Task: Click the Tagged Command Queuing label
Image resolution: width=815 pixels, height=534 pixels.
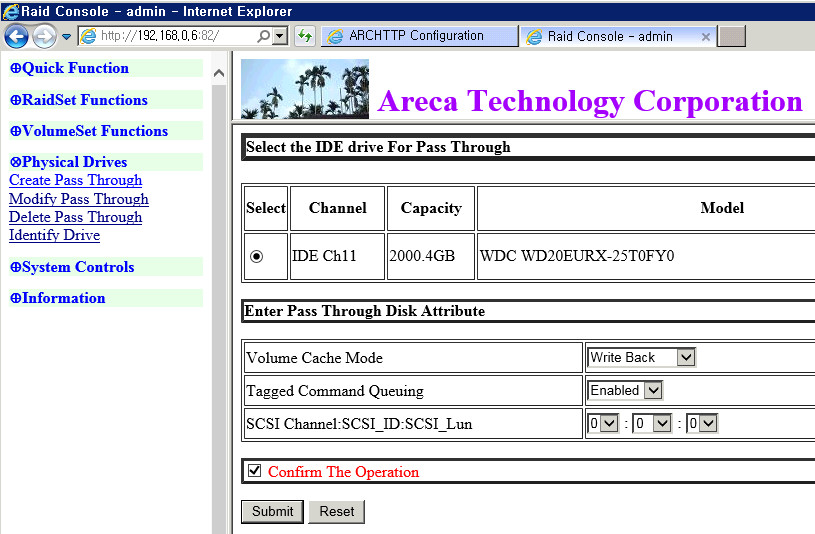Action: coord(335,391)
